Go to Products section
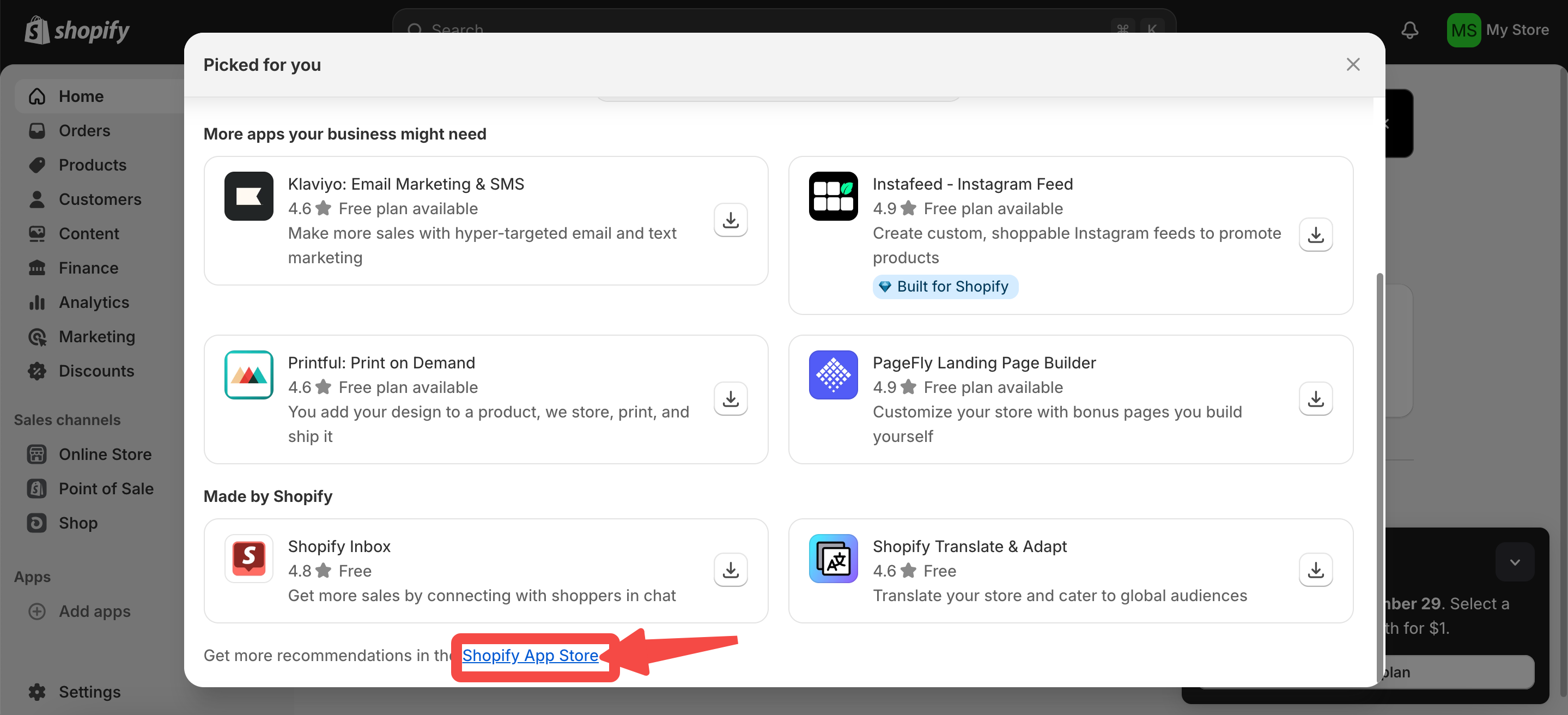Image resolution: width=1568 pixels, height=715 pixels. pos(92,165)
